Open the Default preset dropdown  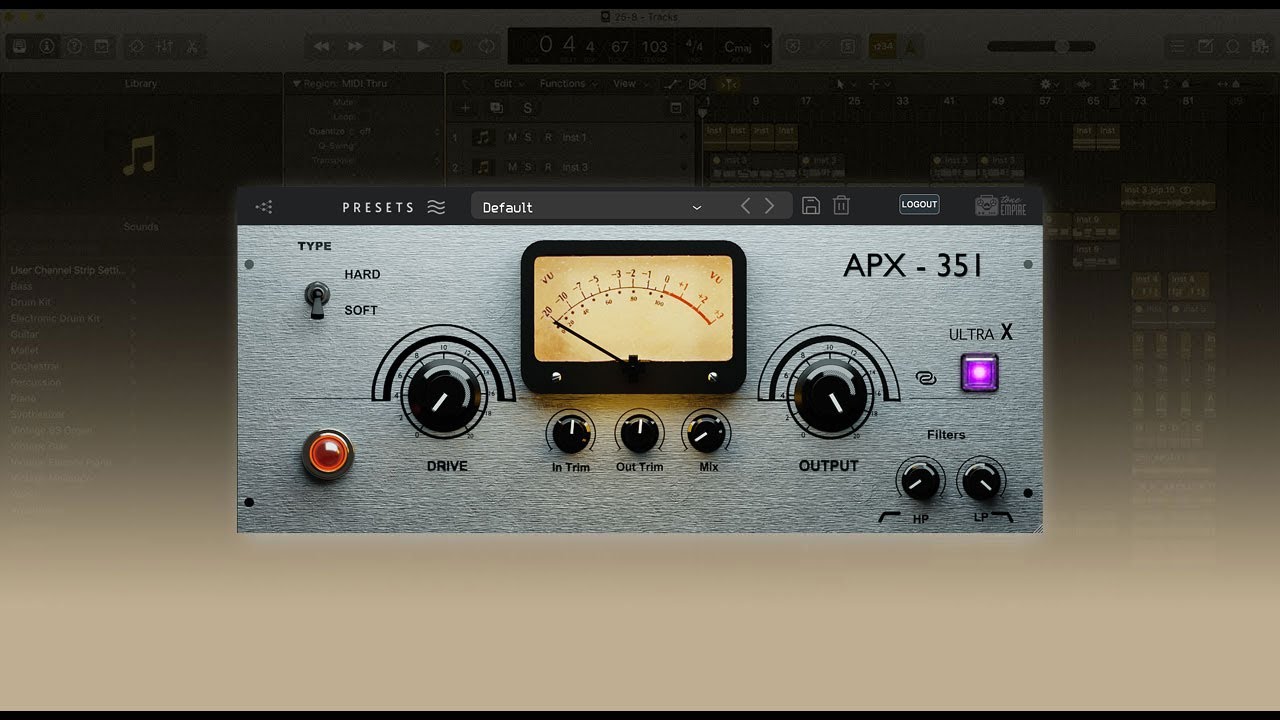pos(593,207)
